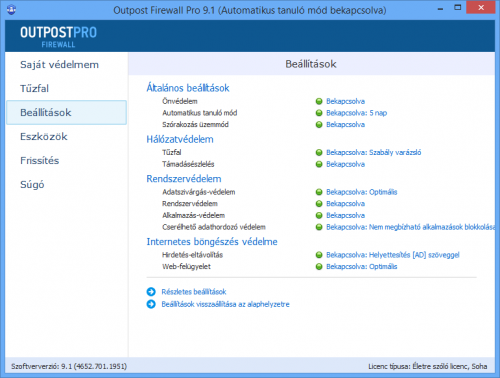
Task: Toggle Alkalmazás-védelem Bekapcsolva link
Action: pos(345,215)
